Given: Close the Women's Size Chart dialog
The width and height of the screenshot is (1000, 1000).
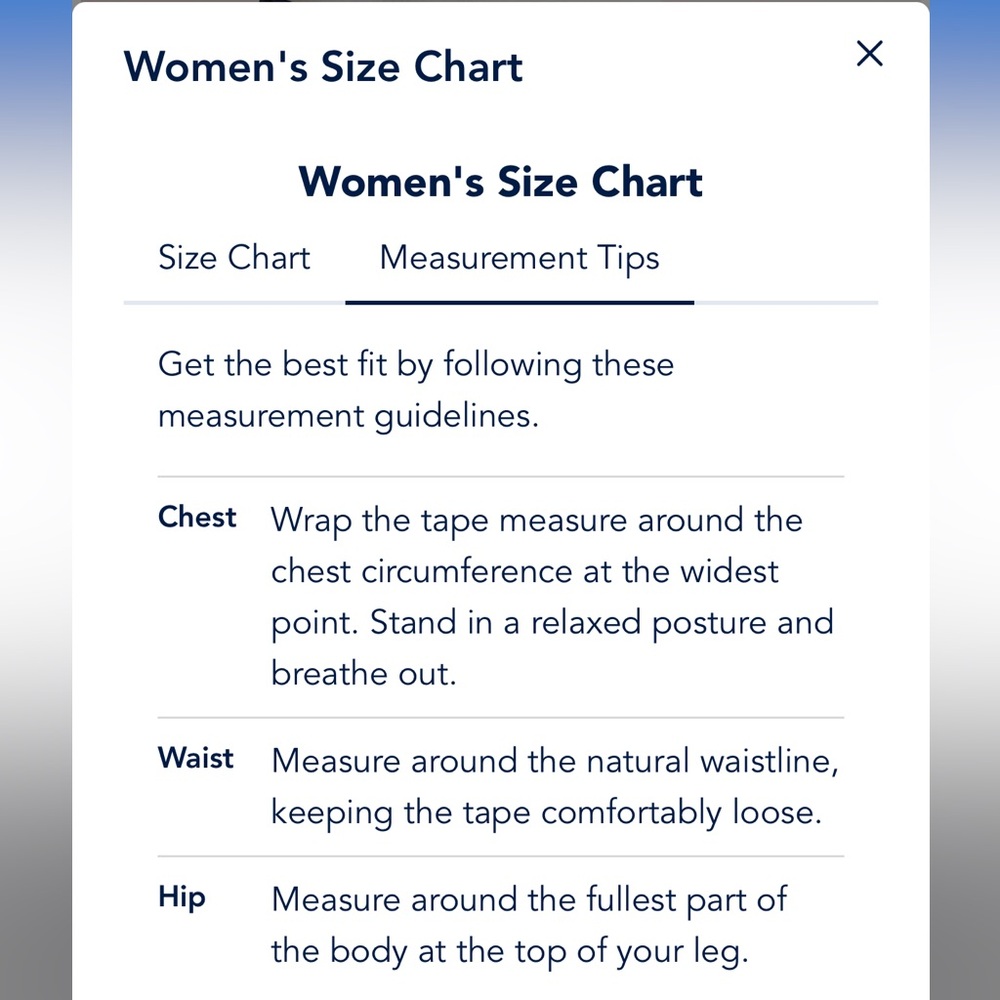Looking at the screenshot, I should [x=869, y=54].
